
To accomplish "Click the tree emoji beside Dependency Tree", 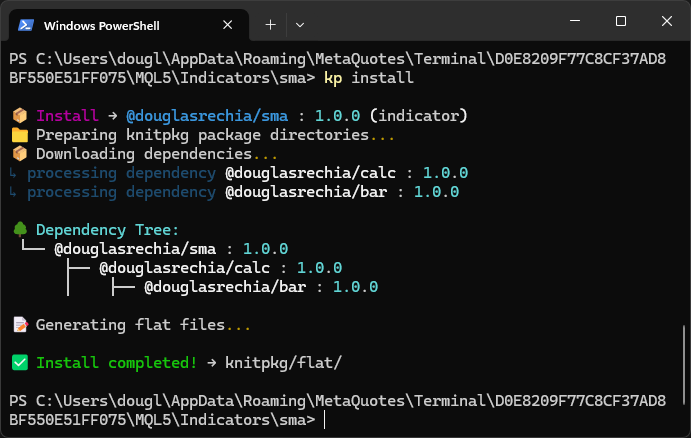I will point(18,230).
